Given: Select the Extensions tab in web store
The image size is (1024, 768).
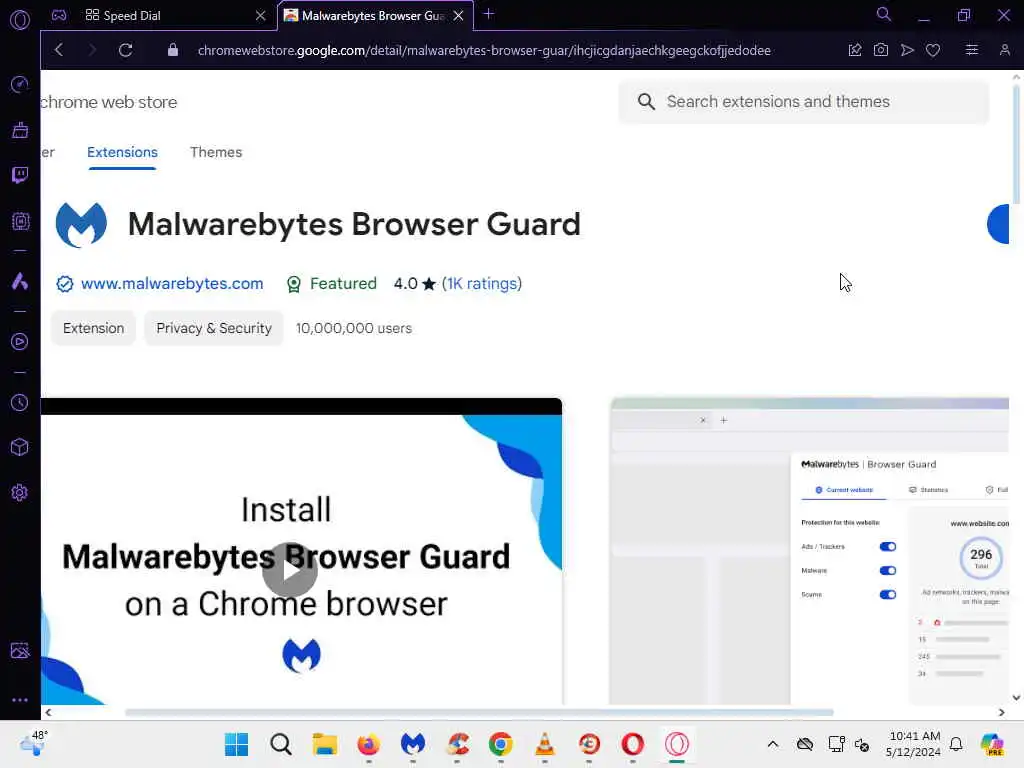Looking at the screenshot, I should [122, 152].
